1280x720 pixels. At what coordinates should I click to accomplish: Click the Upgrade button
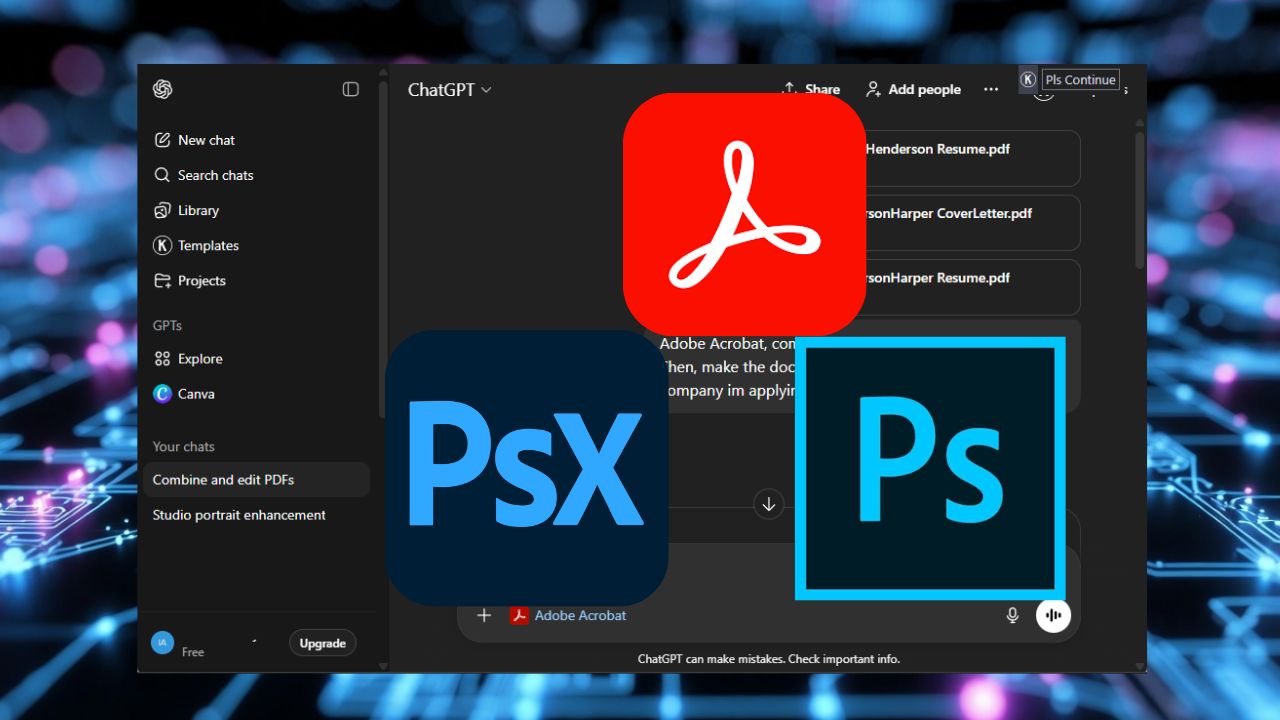click(322, 643)
